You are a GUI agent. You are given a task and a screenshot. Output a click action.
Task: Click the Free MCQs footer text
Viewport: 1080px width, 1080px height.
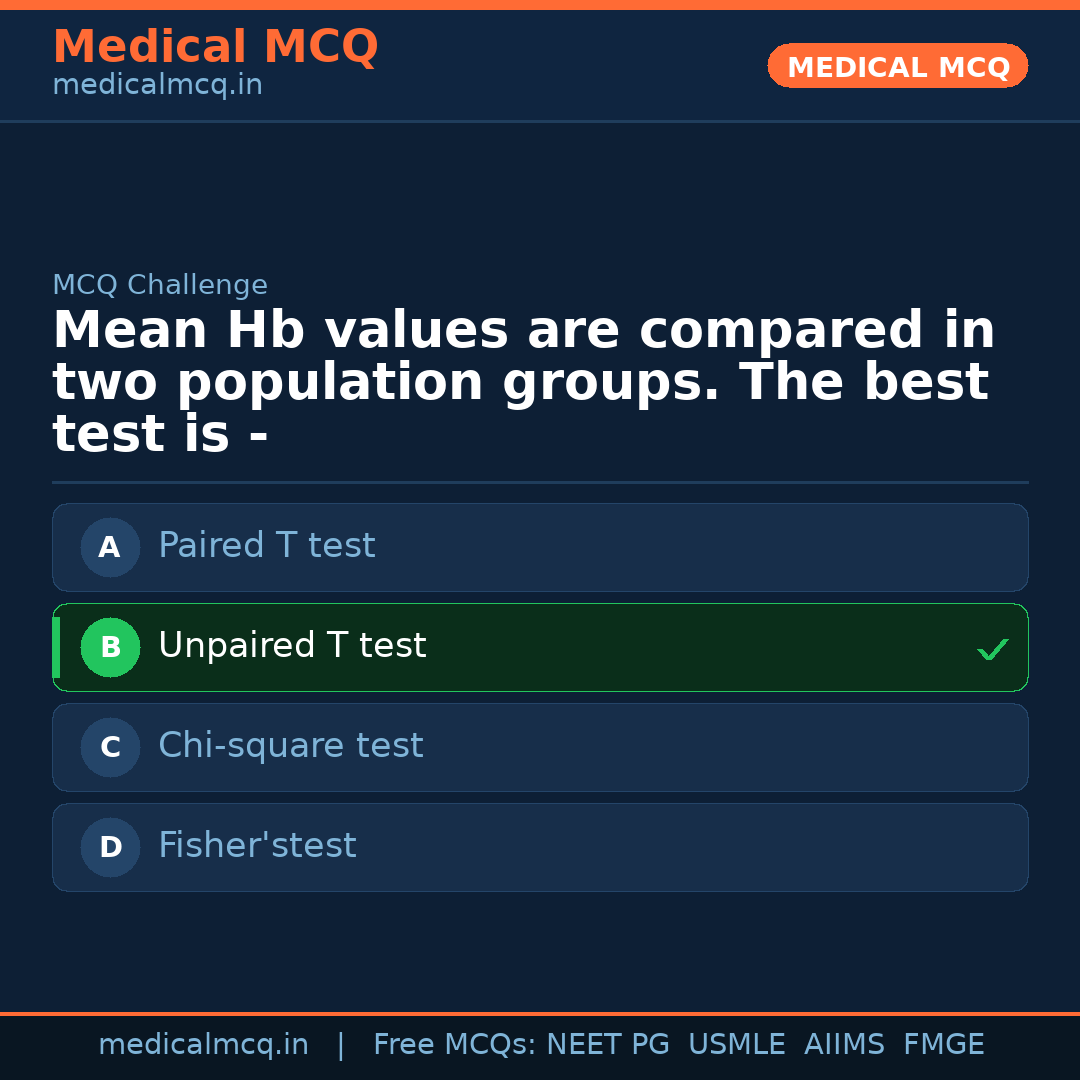point(454,1045)
